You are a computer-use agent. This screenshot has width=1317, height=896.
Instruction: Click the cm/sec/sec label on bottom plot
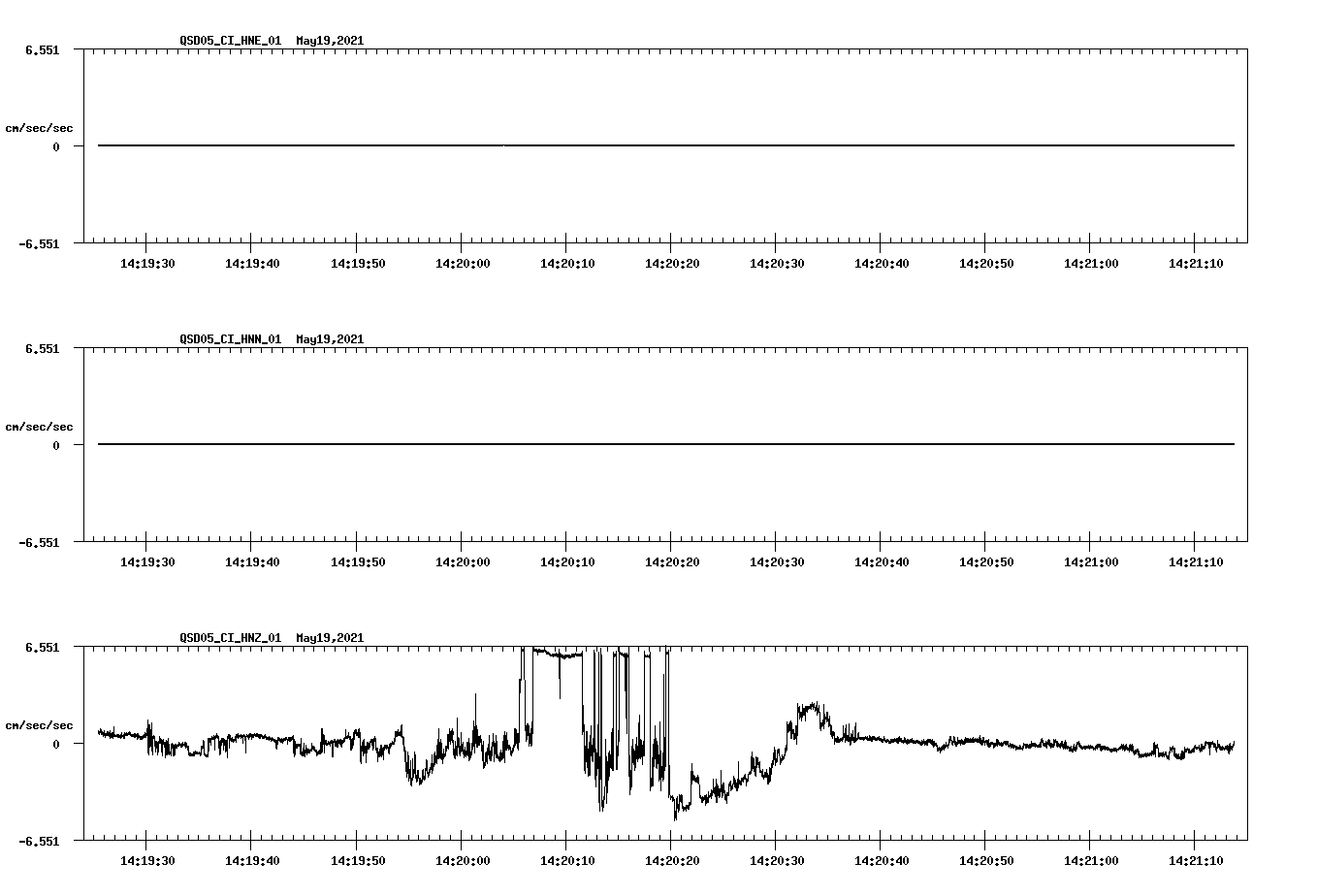pos(41,724)
